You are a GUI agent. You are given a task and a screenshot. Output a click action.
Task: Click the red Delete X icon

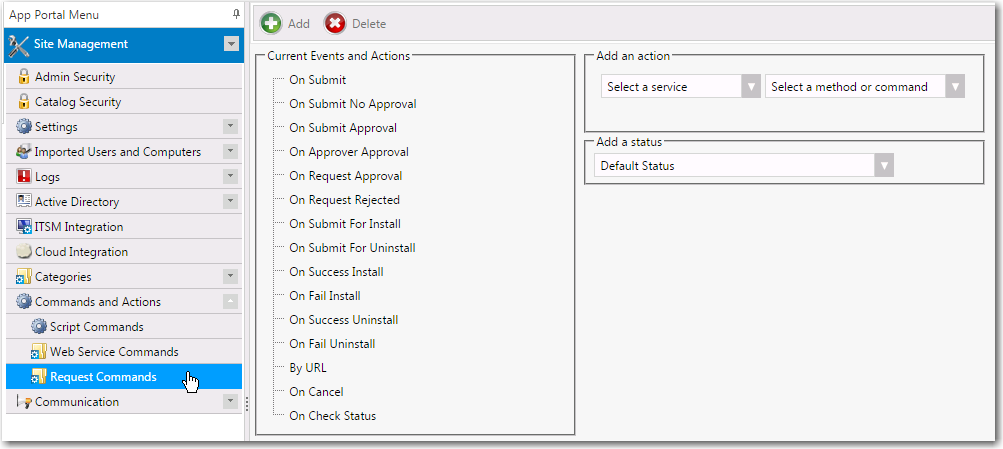335,23
